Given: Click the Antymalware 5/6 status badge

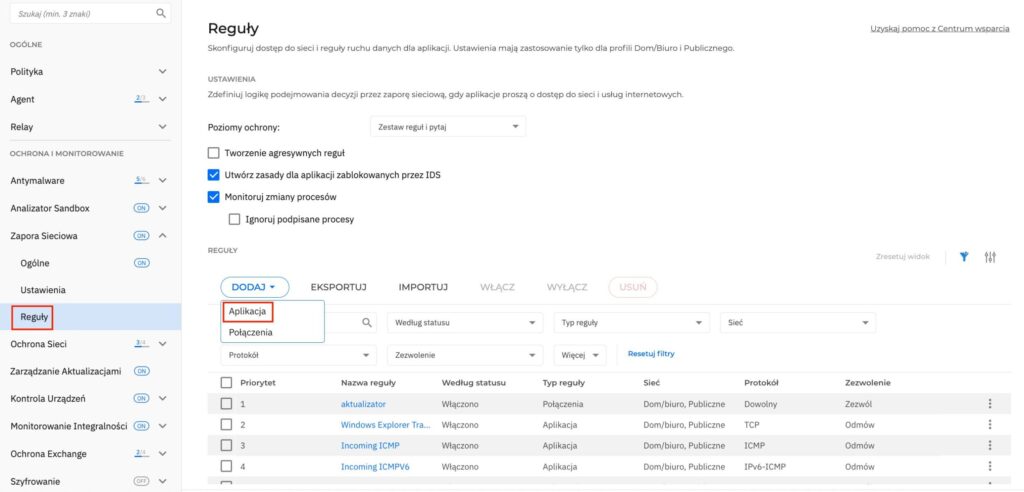Looking at the screenshot, I should (x=141, y=180).
